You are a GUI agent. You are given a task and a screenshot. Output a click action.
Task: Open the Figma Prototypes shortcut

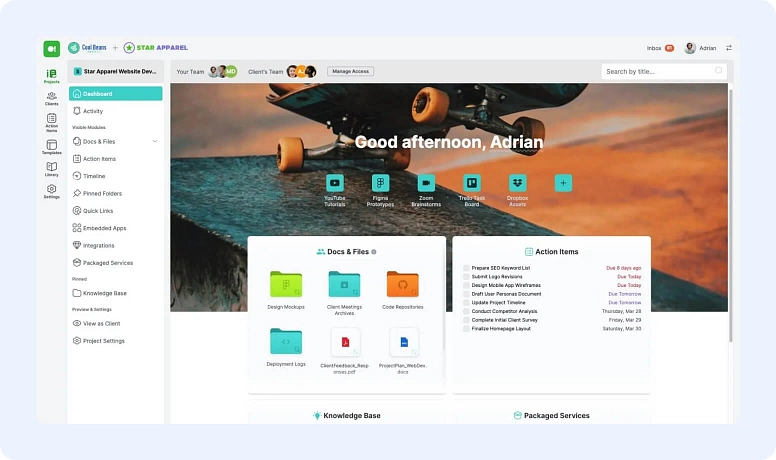pos(380,183)
